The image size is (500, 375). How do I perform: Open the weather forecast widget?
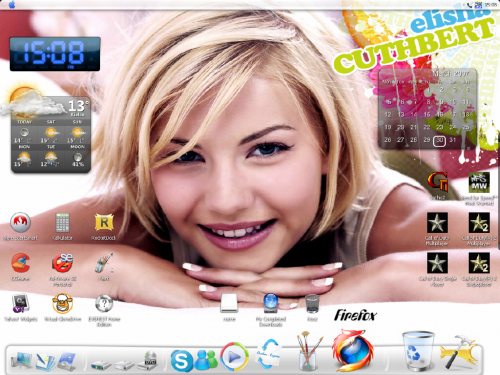point(50,133)
